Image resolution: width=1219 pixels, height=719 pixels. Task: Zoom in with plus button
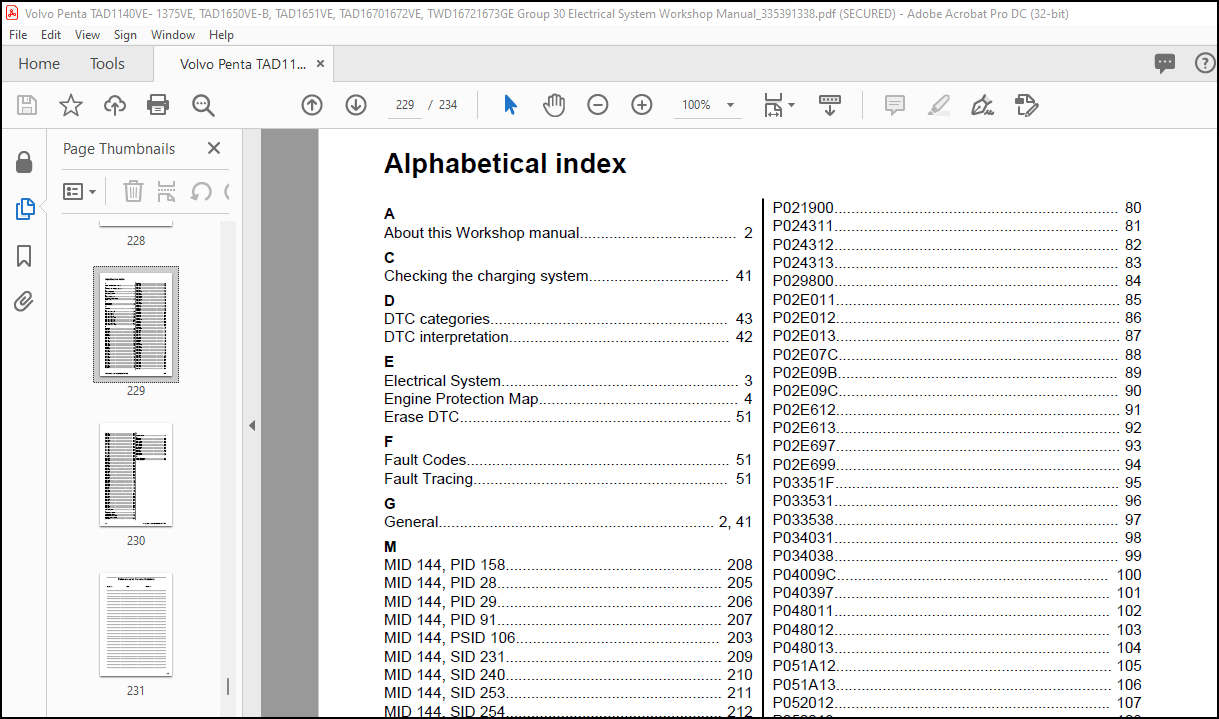coord(642,105)
